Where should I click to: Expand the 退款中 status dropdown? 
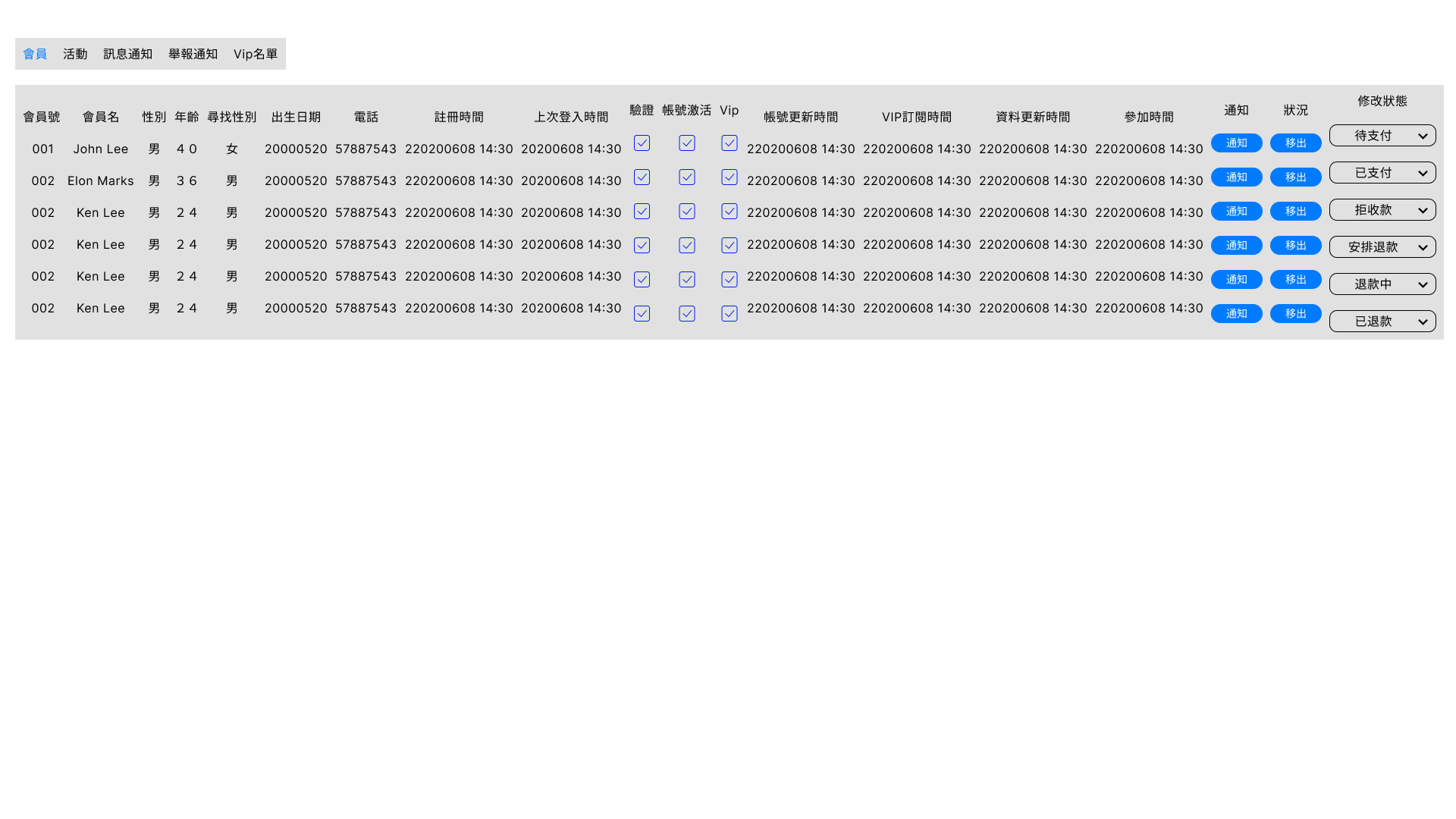pyautogui.click(x=1382, y=284)
